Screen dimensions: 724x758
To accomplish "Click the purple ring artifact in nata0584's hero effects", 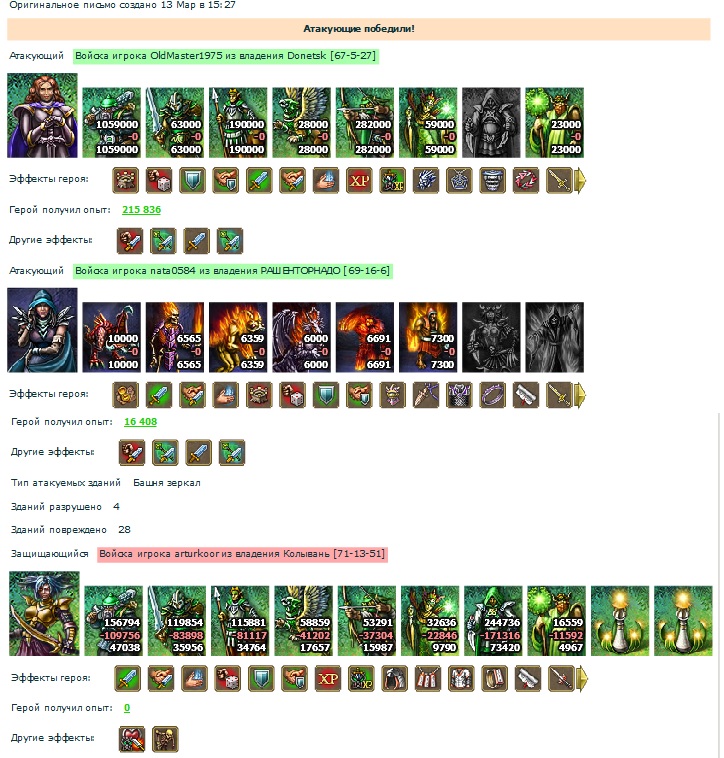I will (x=492, y=395).
